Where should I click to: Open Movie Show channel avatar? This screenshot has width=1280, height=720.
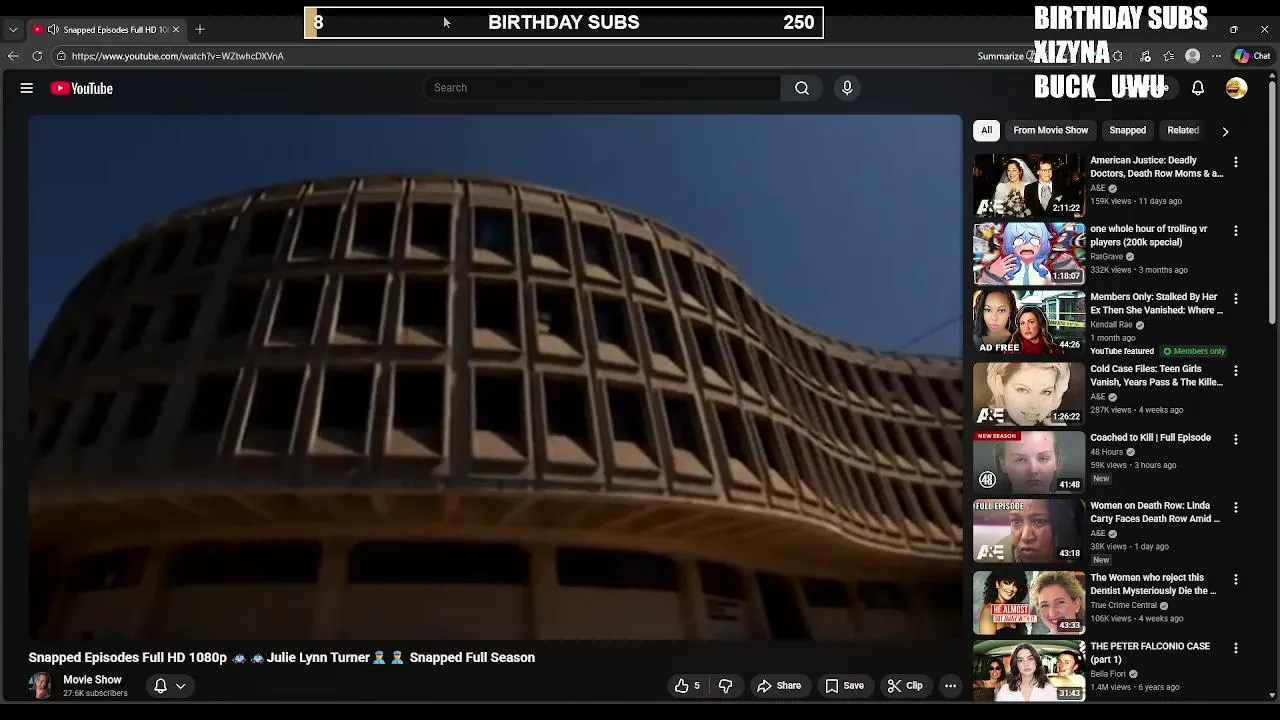click(41, 686)
